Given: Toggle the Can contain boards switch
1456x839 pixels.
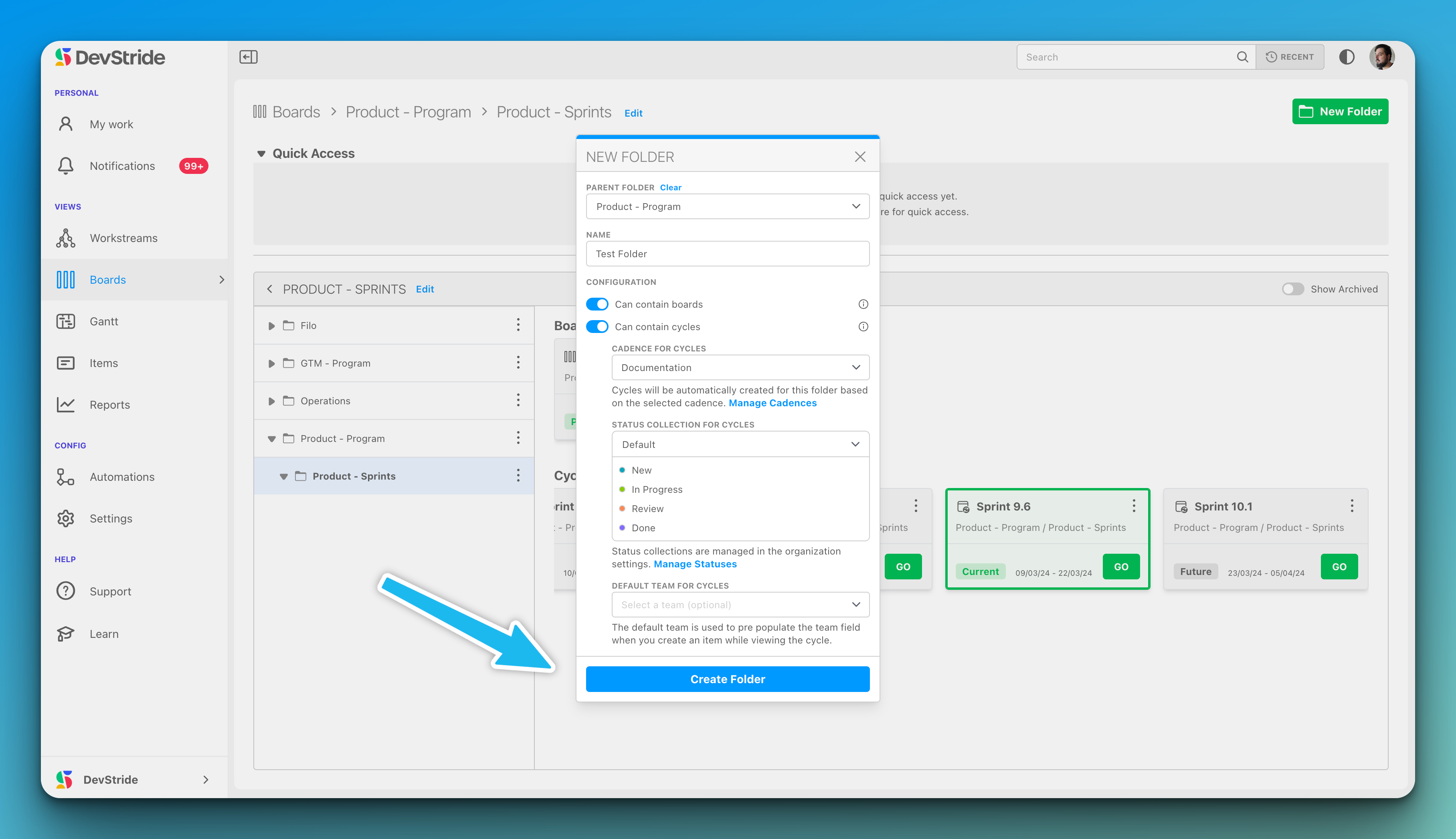Looking at the screenshot, I should tap(596, 305).
